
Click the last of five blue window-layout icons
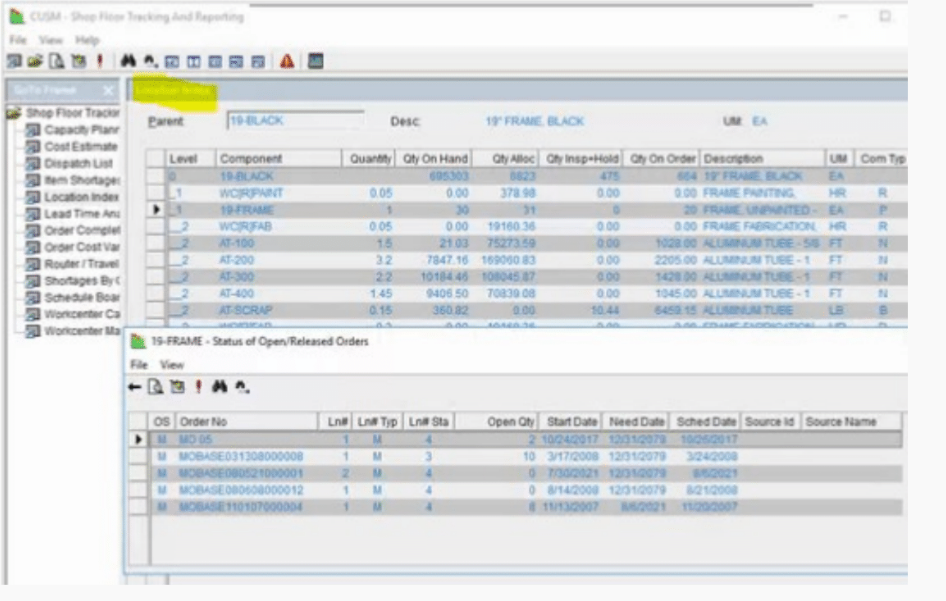(258, 61)
